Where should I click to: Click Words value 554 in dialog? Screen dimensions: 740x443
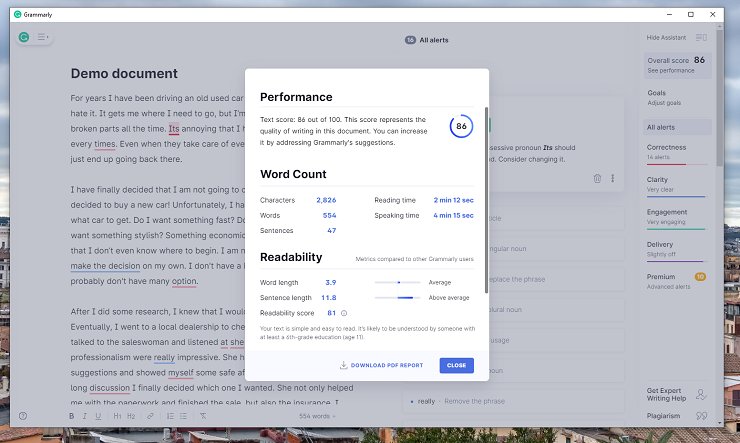tap(329, 216)
